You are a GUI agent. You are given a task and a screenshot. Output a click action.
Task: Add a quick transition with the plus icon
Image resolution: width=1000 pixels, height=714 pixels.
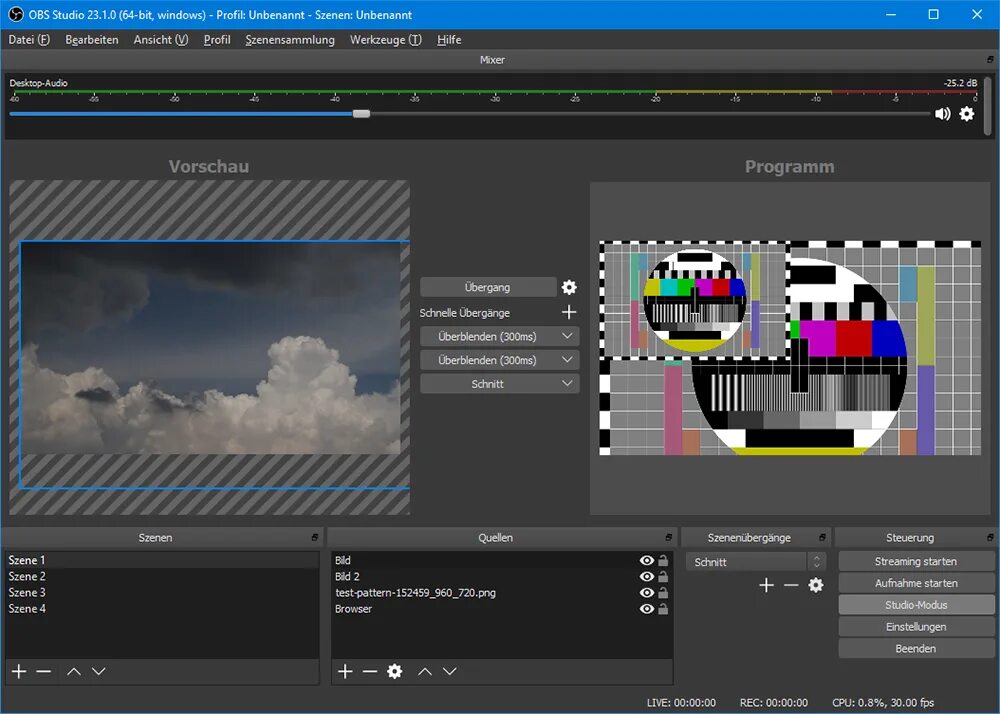[569, 312]
